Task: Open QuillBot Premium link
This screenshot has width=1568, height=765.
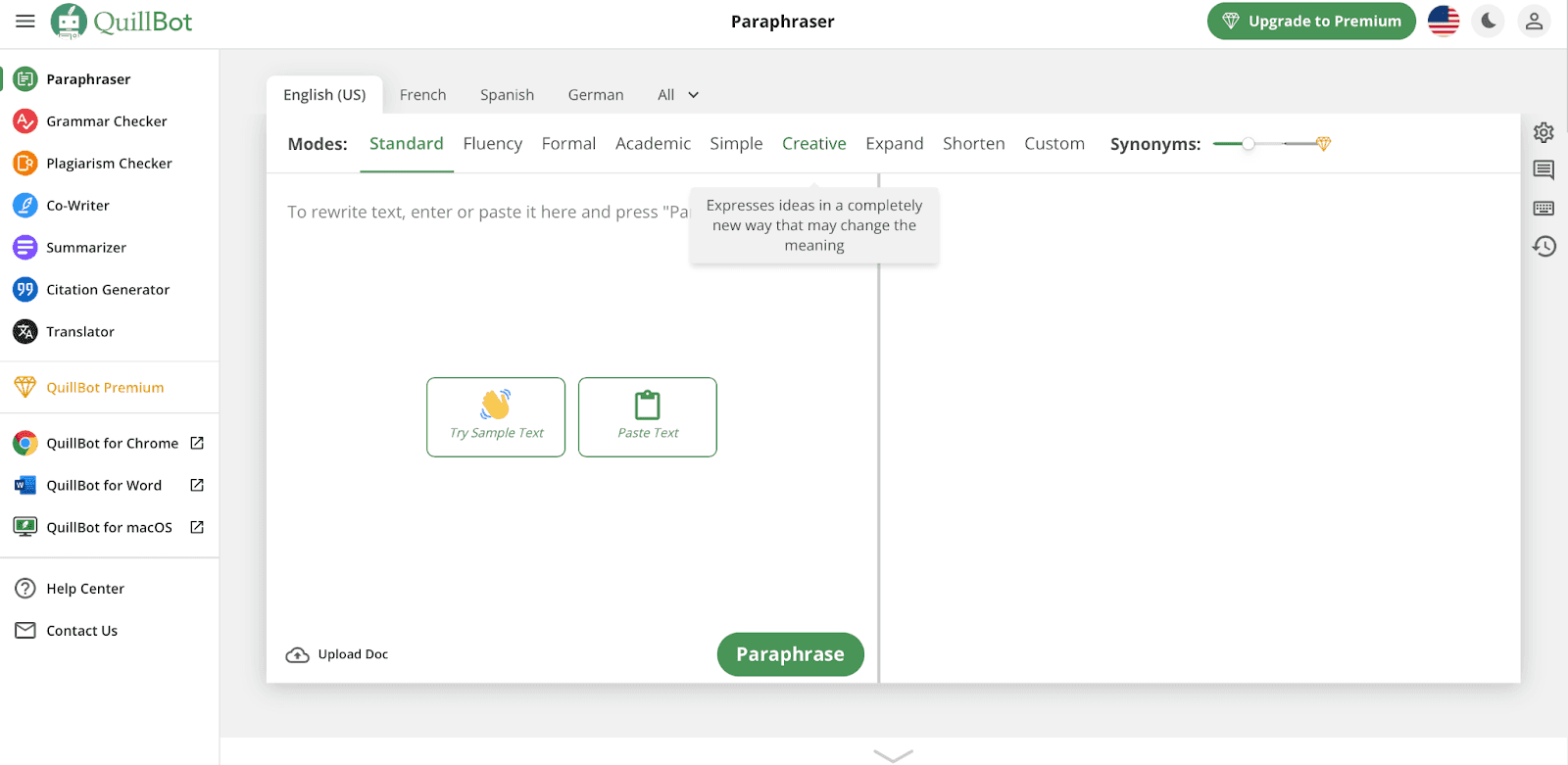Action: (105, 388)
